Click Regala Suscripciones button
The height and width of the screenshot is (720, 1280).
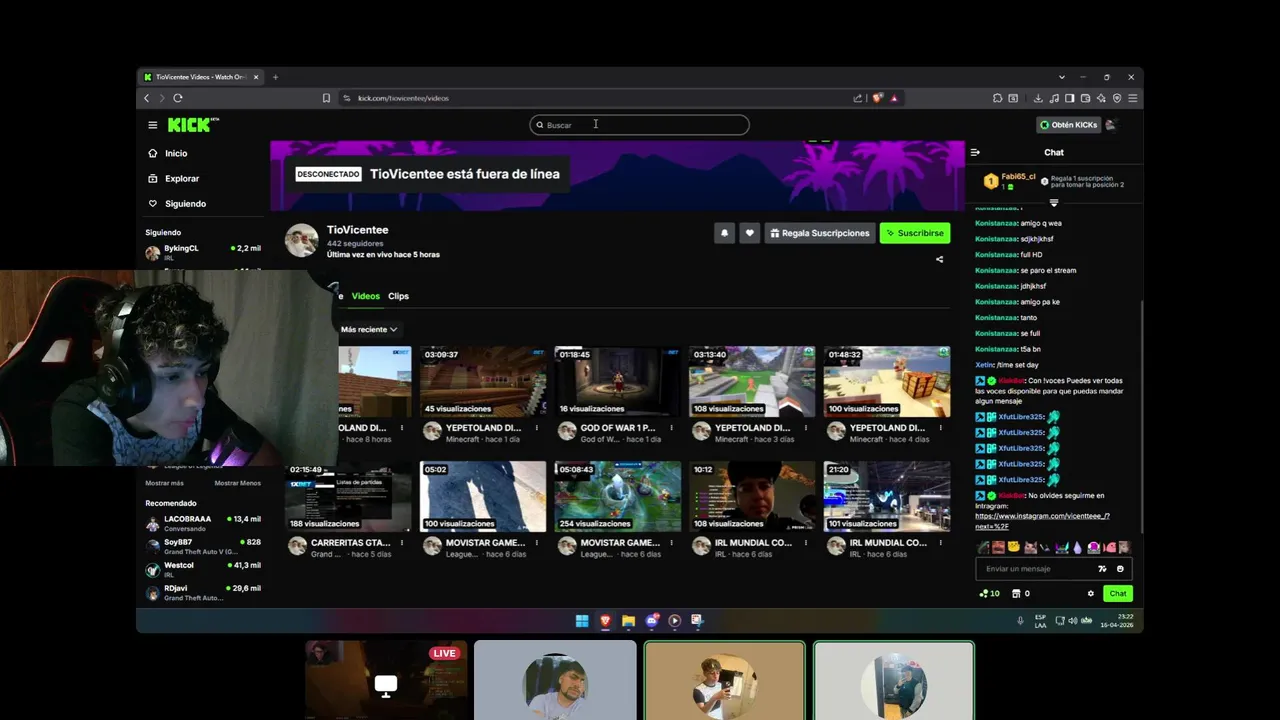pos(820,233)
